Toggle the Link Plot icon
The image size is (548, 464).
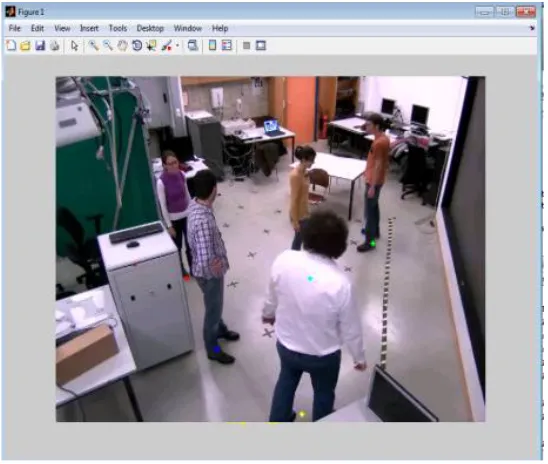(x=193, y=45)
